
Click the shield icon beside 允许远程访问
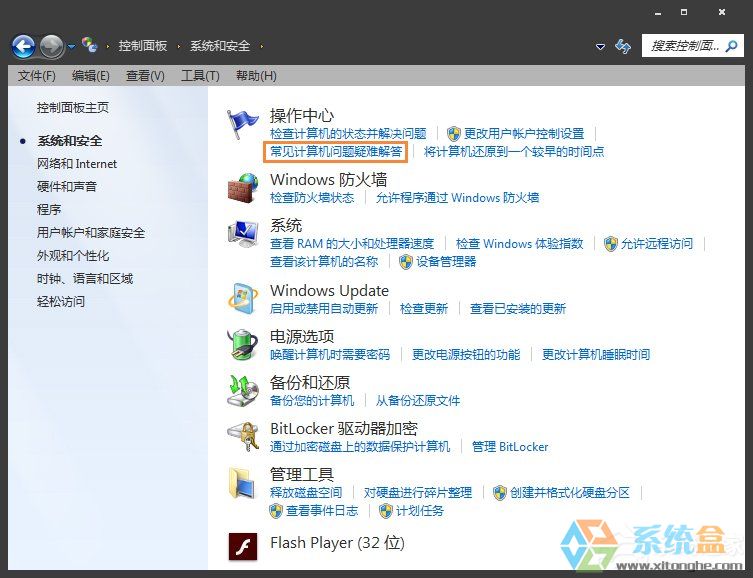(610, 244)
